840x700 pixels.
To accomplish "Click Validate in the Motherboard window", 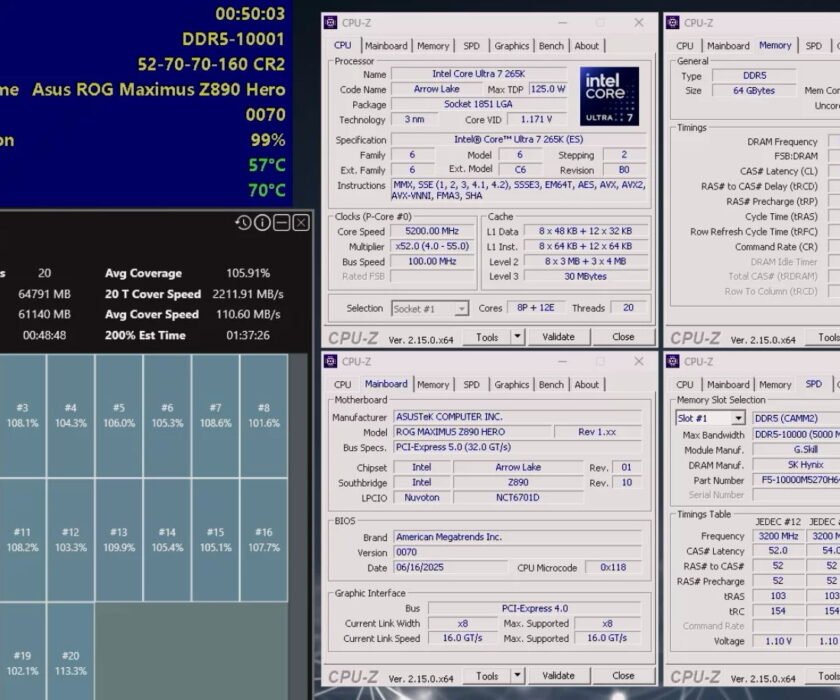I will 558,676.
